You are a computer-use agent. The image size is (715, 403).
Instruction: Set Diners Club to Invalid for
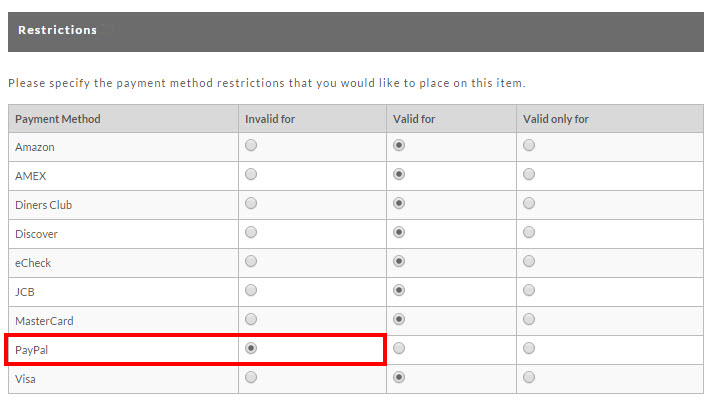[251, 203]
